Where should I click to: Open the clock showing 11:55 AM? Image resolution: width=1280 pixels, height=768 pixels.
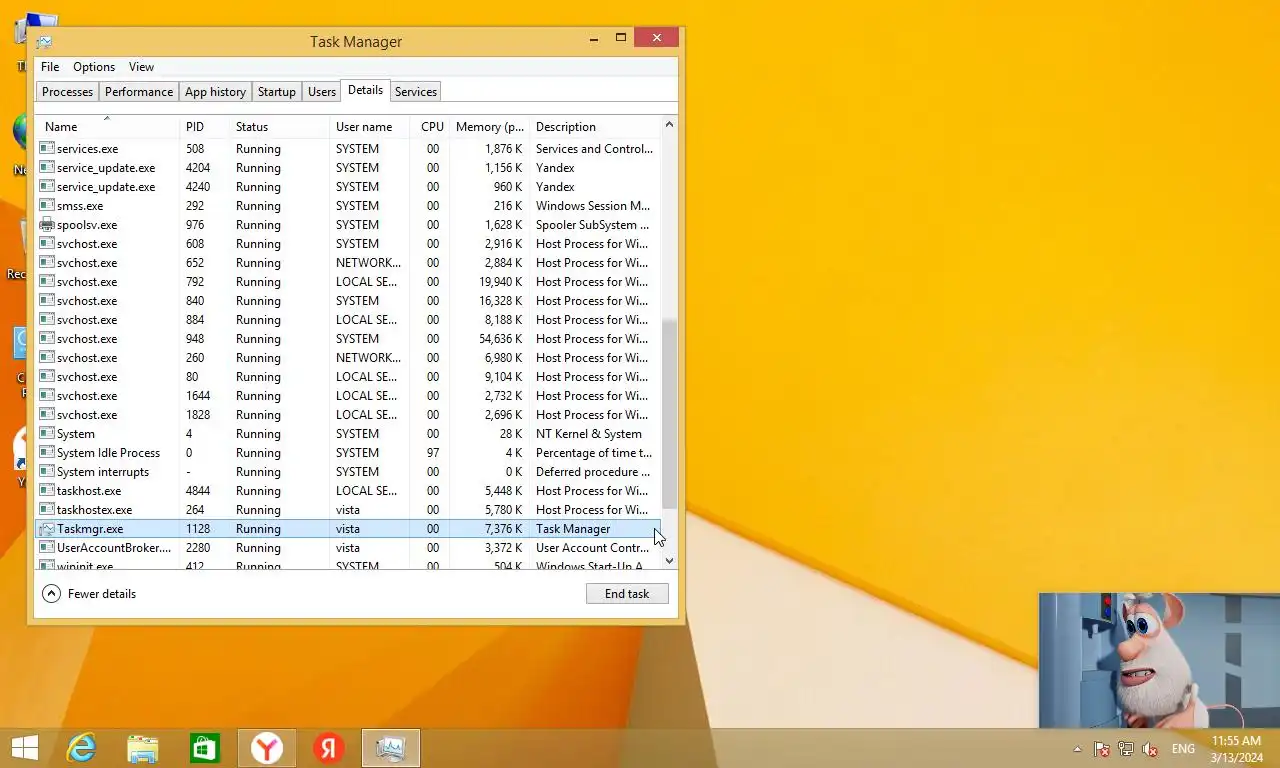1236,749
